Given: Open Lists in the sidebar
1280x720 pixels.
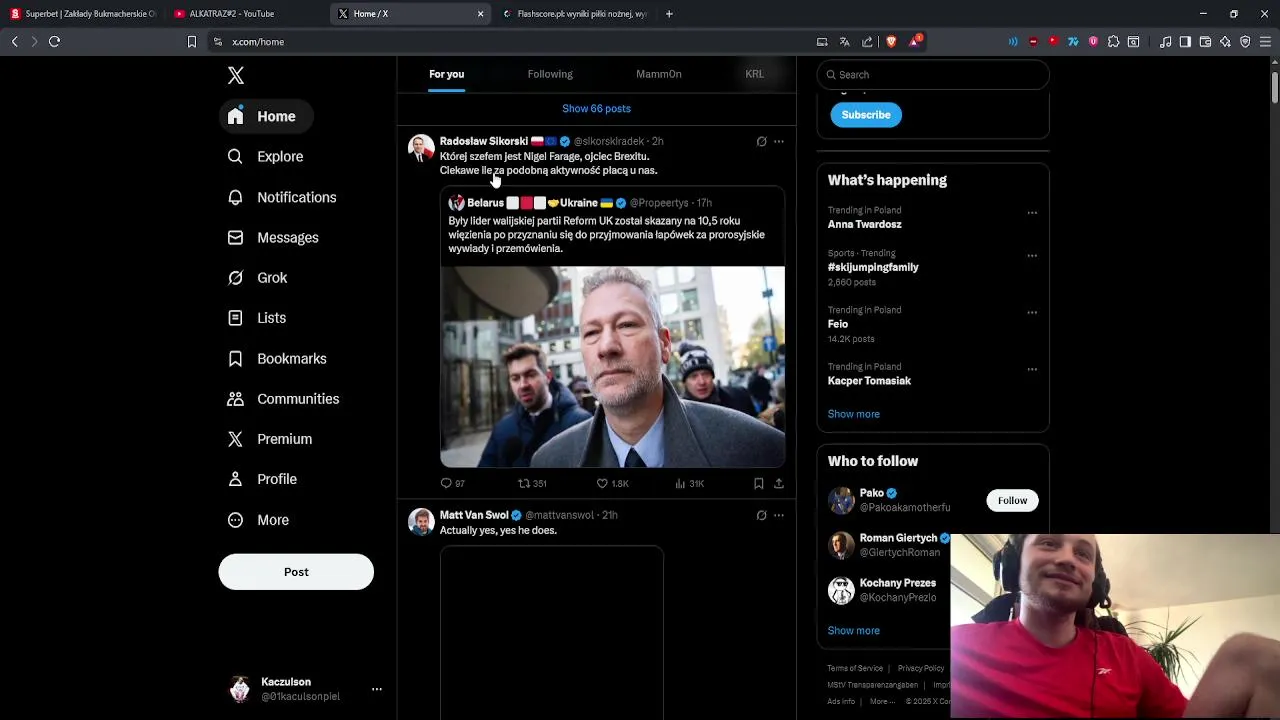Looking at the screenshot, I should pyautogui.click(x=257, y=318).
